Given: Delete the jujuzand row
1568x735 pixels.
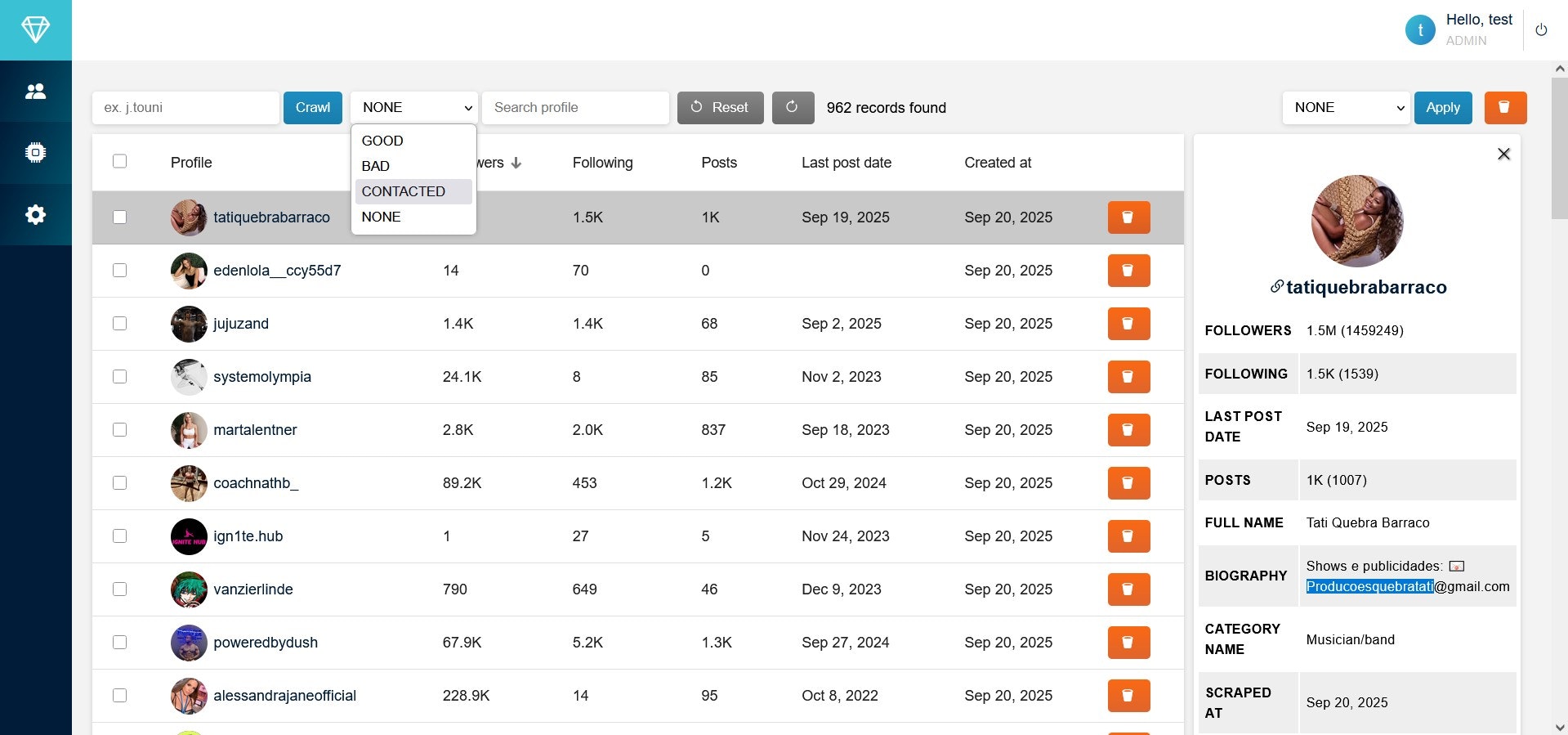Looking at the screenshot, I should click(1128, 324).
